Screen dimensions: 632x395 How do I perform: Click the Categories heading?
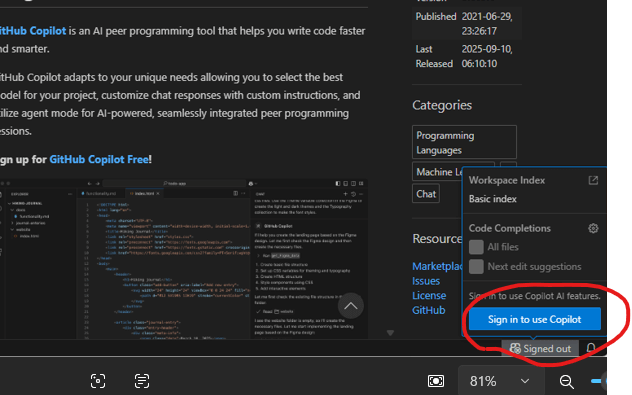pos(442,106)
